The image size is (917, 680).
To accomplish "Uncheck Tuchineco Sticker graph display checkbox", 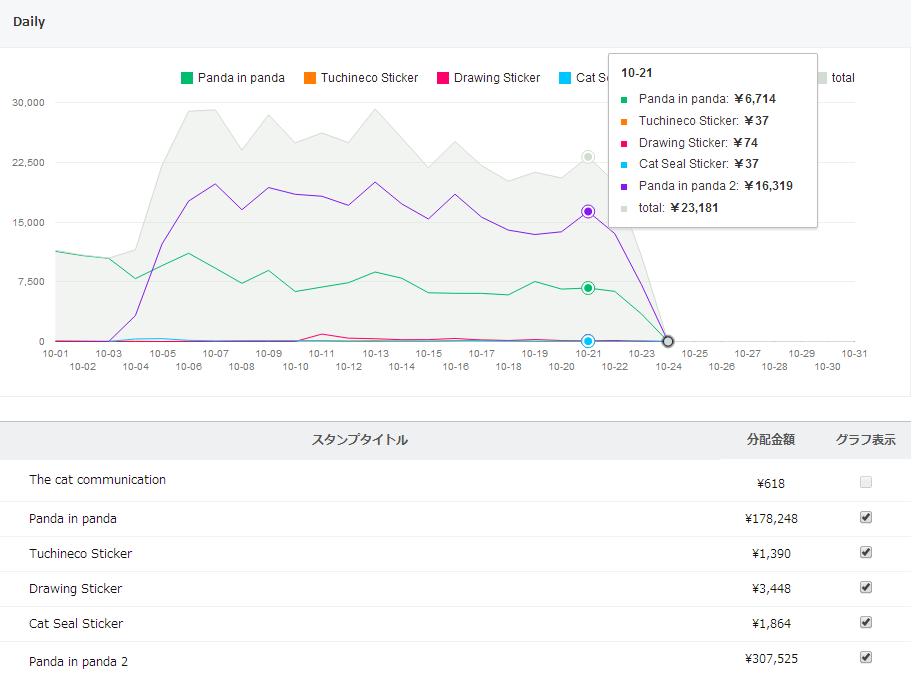I will 866,552.
